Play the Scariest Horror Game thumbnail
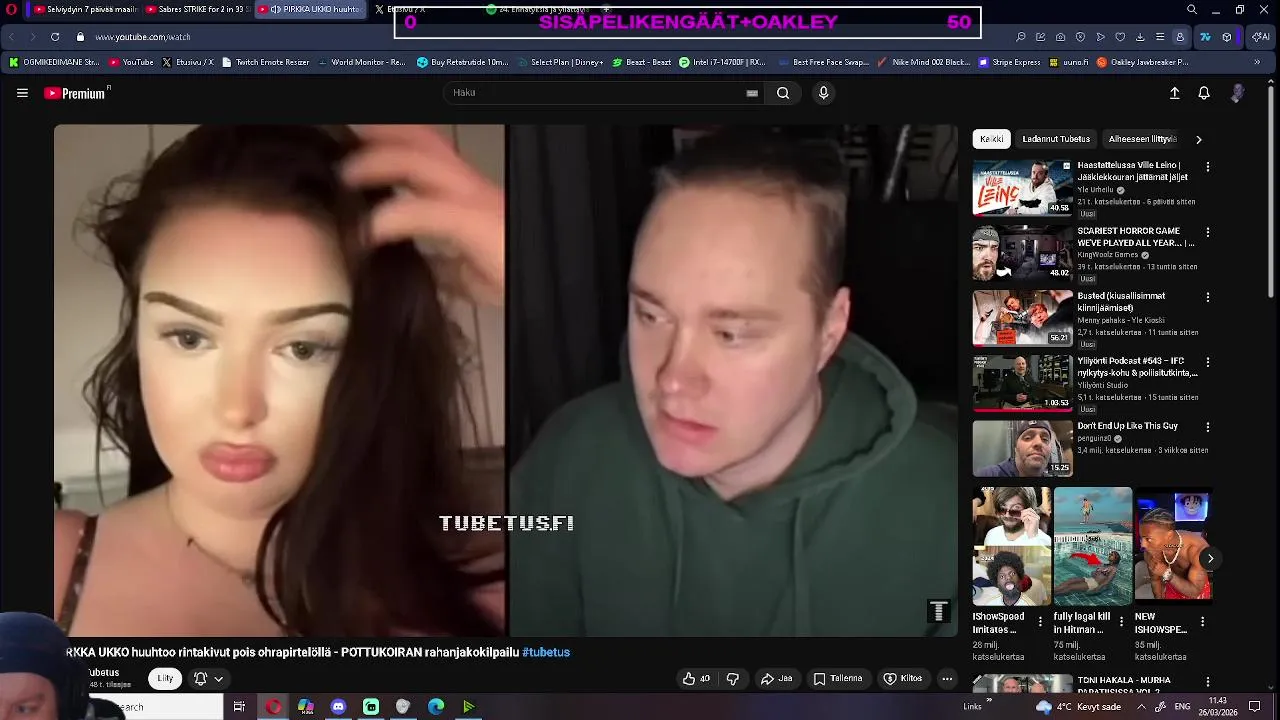Viewport: 1280px width, 720px height. click(1022, 252)
